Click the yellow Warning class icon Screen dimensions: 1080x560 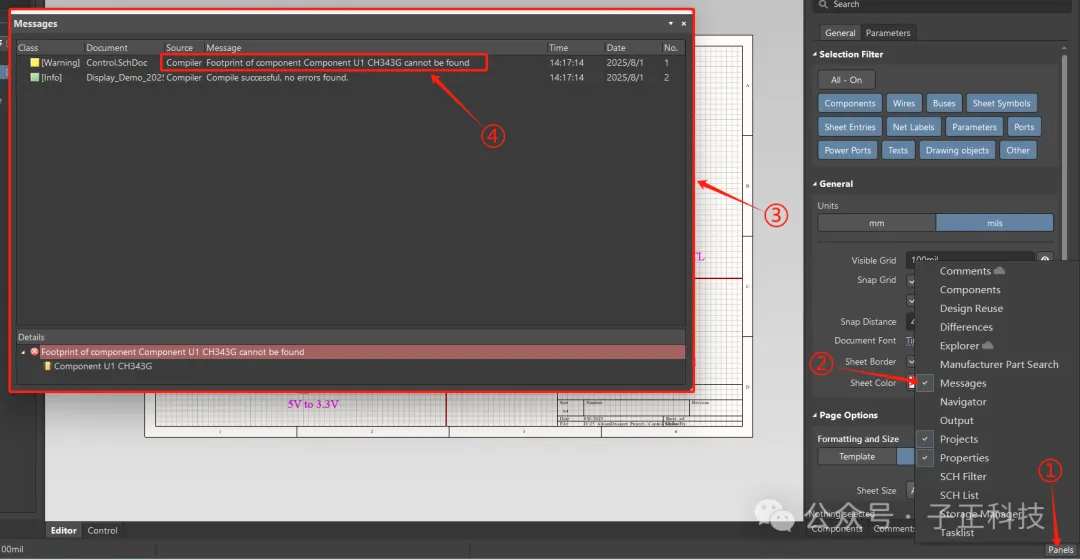tap(35, 63)
